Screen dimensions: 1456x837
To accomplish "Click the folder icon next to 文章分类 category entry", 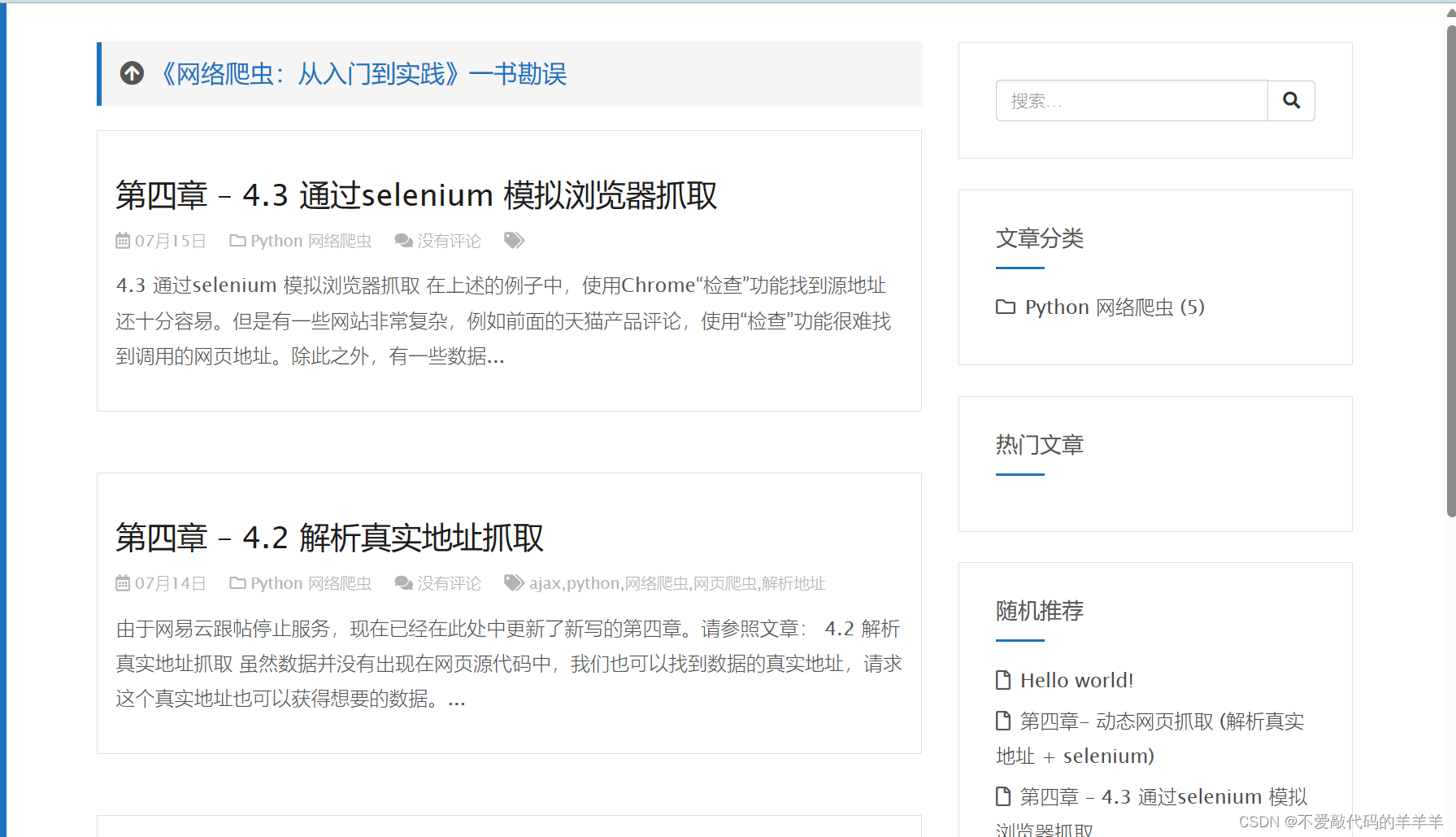I will [x=1006, y=307].
